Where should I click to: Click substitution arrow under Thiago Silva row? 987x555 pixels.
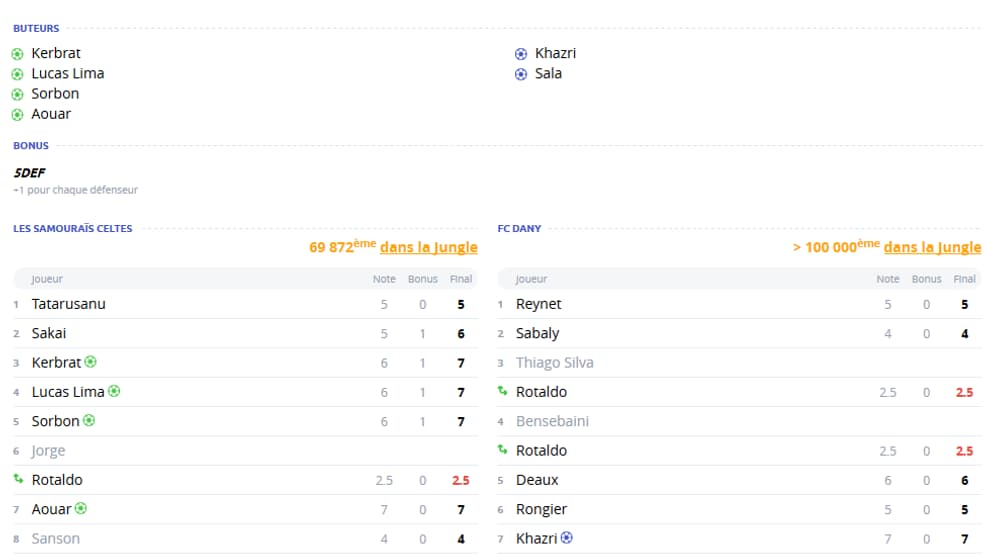pos(502,391)
